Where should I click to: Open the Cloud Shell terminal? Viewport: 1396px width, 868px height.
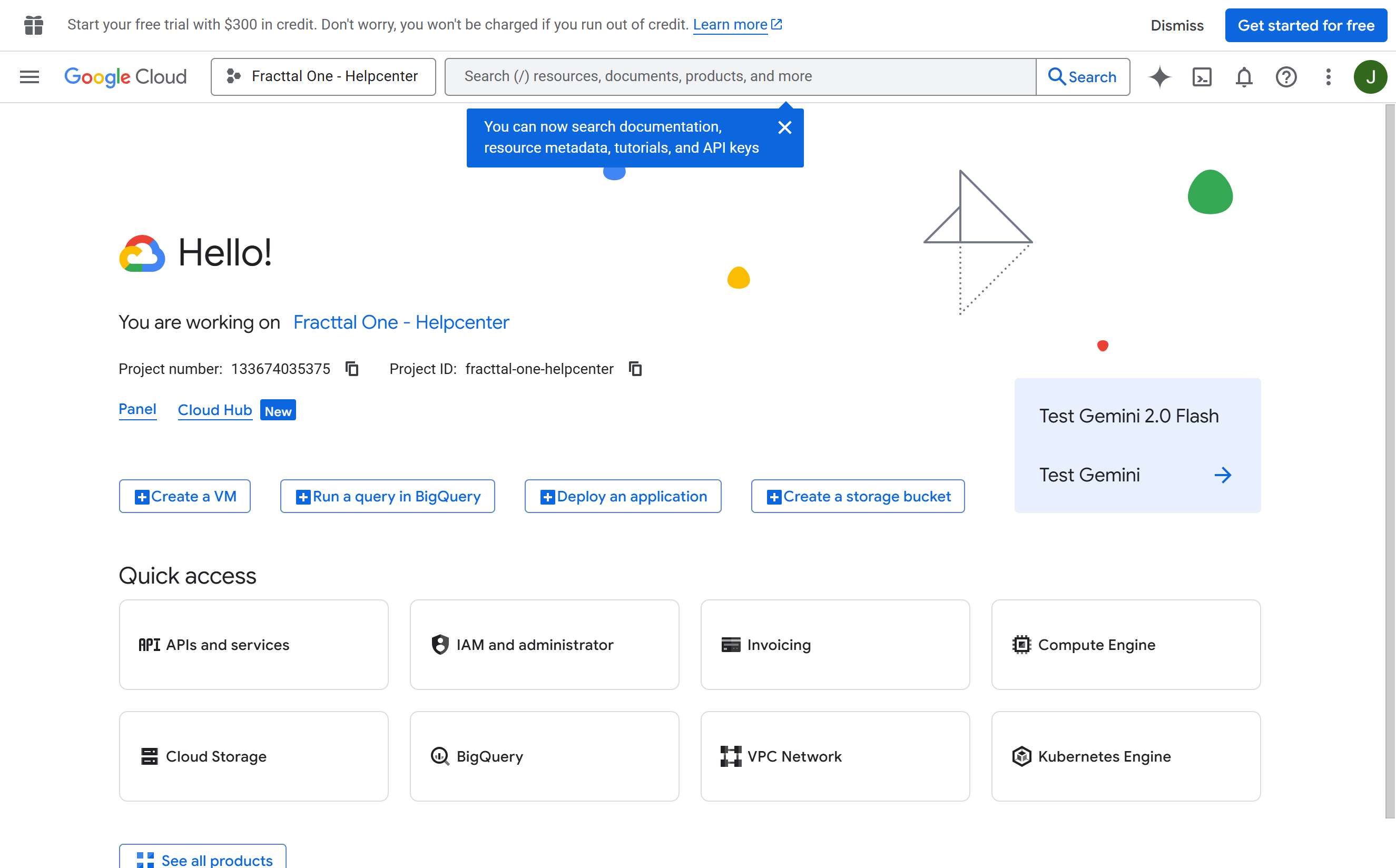pyautogui.click(x=1202, y=76)
